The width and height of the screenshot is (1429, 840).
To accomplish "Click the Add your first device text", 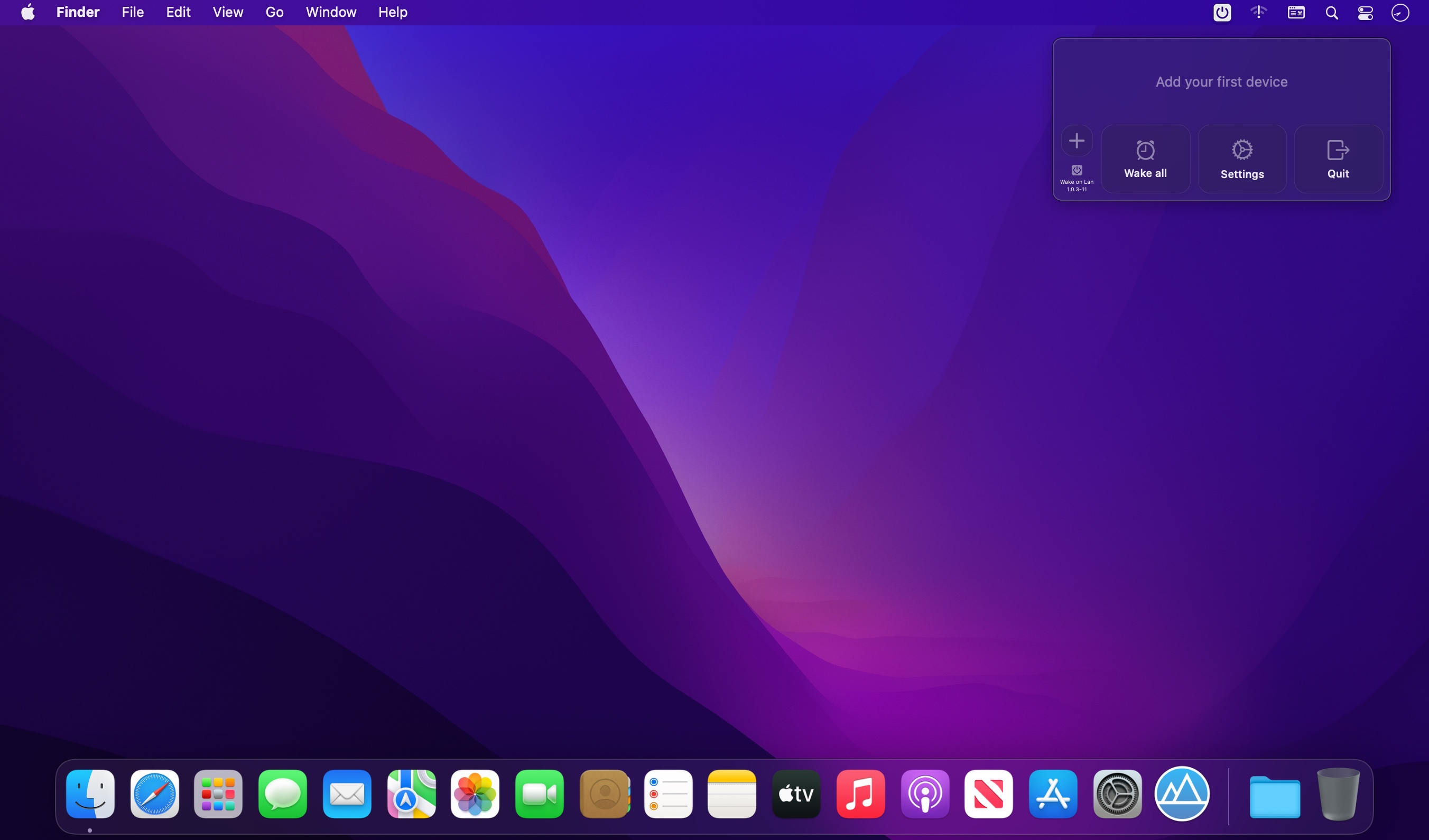I will [1221, 81].
